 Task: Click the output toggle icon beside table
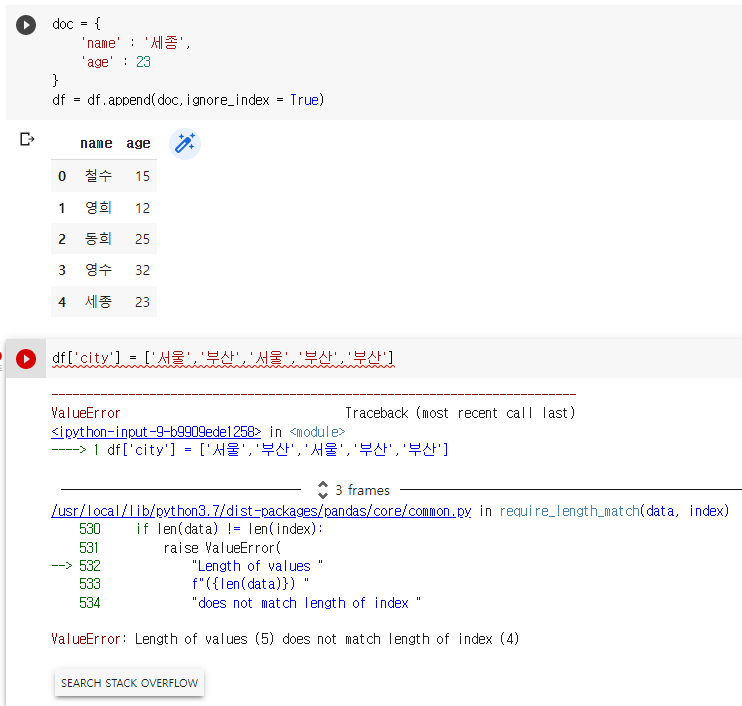tap(27, 139)
